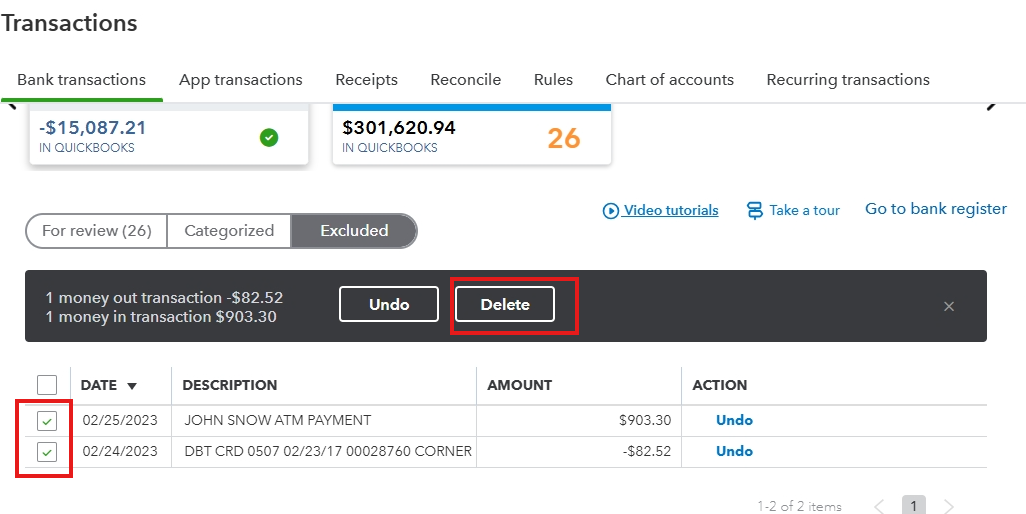Image resolution: width=1026 pixels, height=514 pixels.
Task: Click the Video tutorials play icon
Action: [610, 211]
